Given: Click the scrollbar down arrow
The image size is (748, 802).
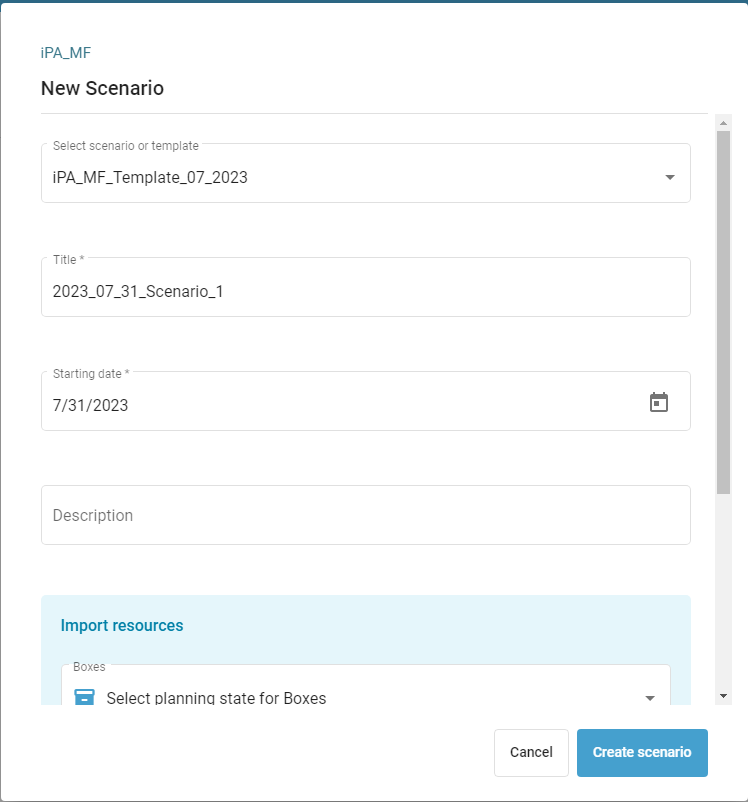Looking at the screenshot, I should pyautogui.click(x=723, y=696).
